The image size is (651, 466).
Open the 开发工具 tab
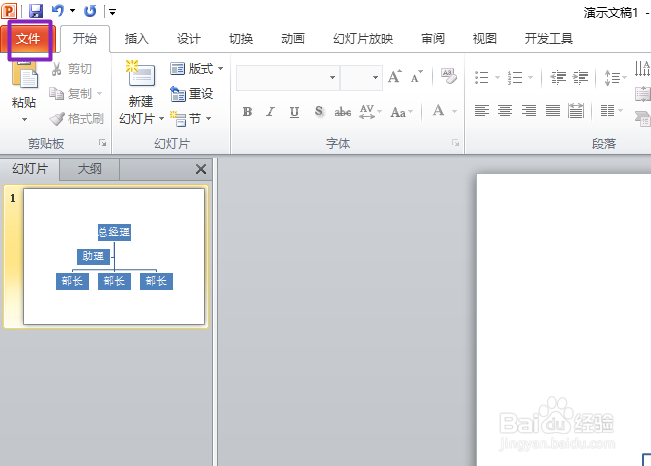pyautogui.click(x=548, y=39)
